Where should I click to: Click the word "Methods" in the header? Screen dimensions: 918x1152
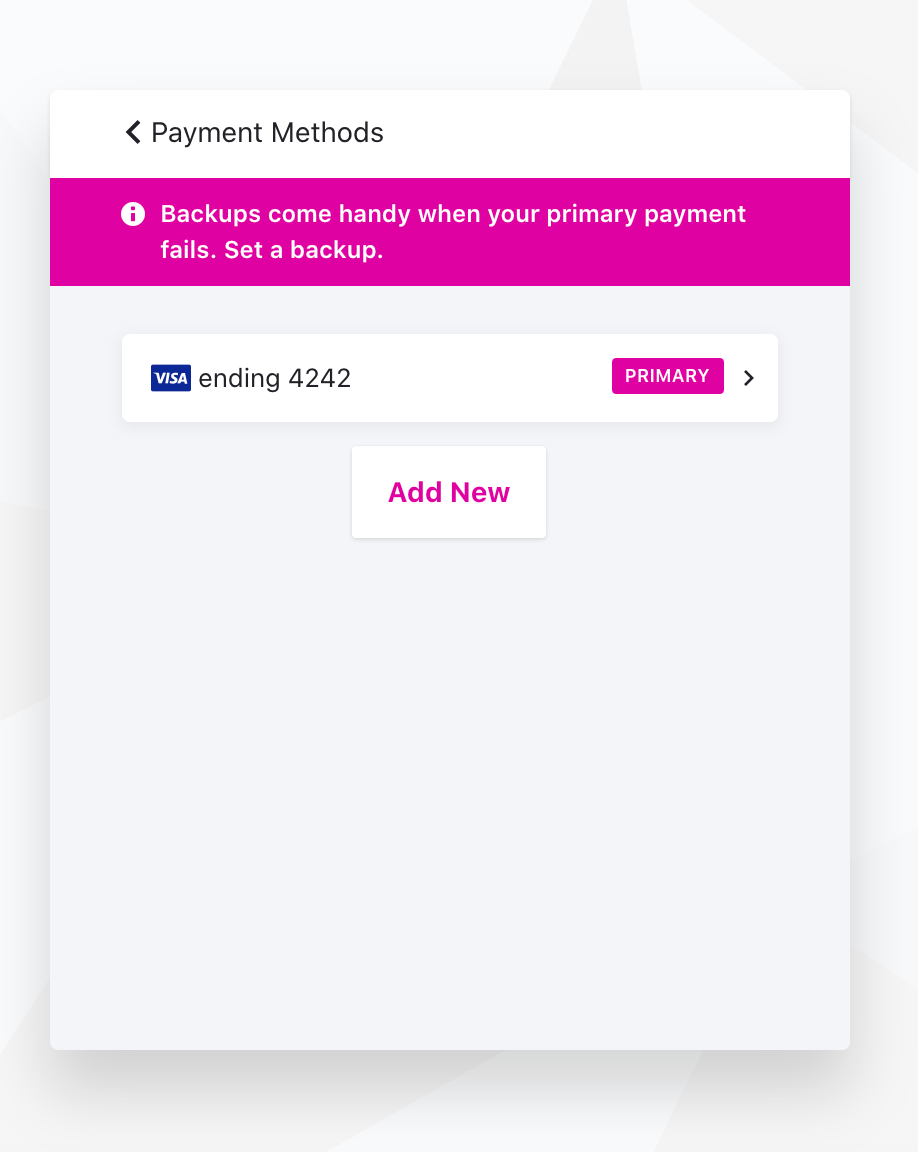tap(326, 133)
